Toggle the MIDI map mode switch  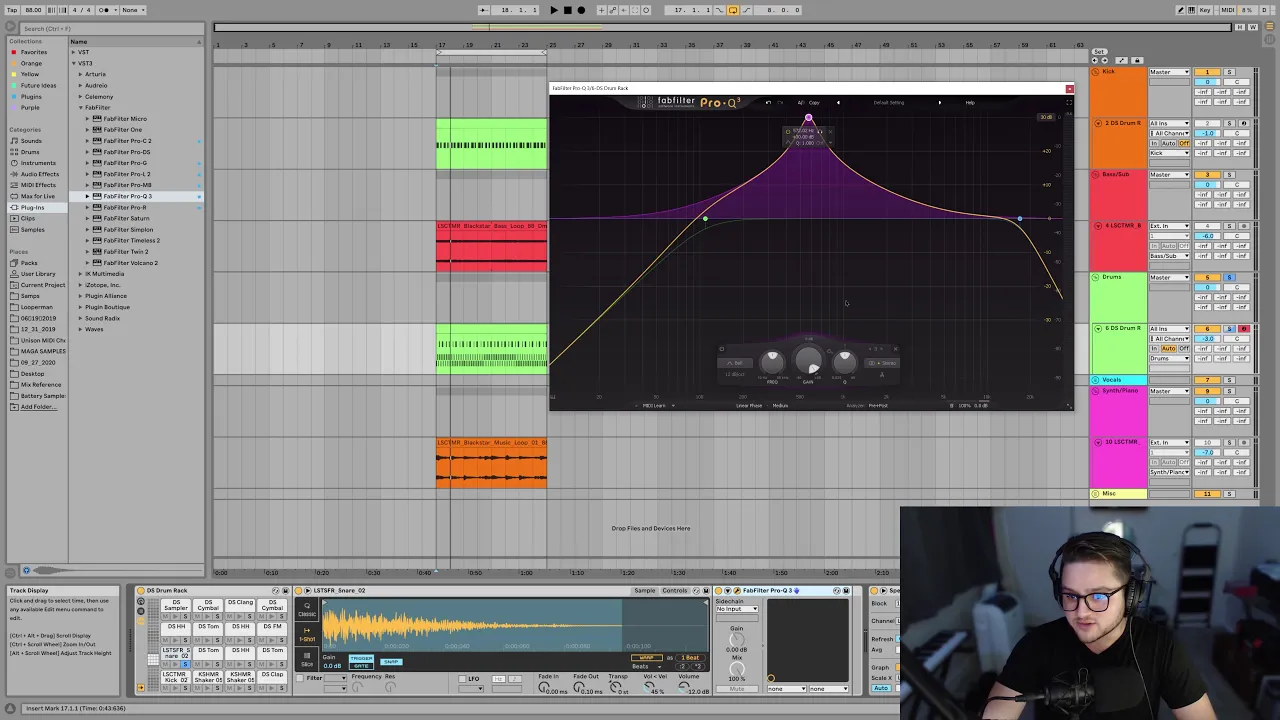point(1227,10)
